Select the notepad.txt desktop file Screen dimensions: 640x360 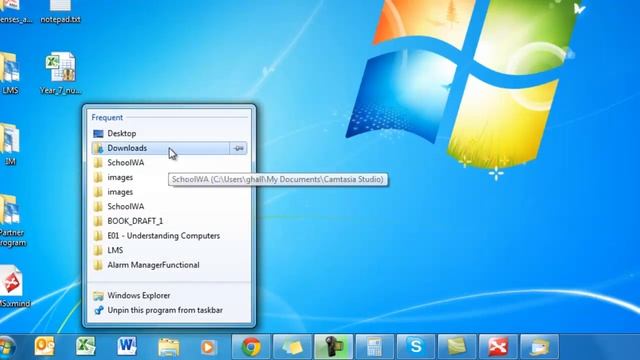point(60,12)
